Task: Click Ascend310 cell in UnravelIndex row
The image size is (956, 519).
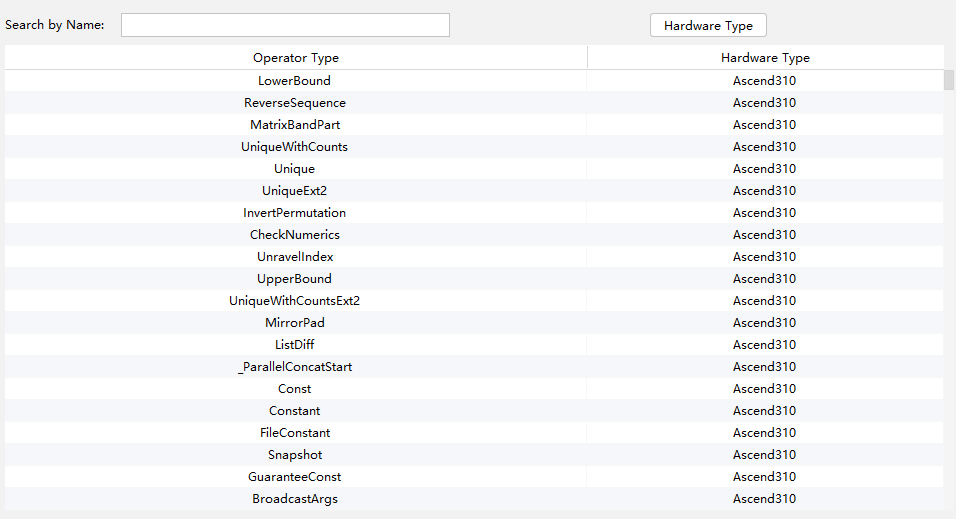Action: click(765, 257)
